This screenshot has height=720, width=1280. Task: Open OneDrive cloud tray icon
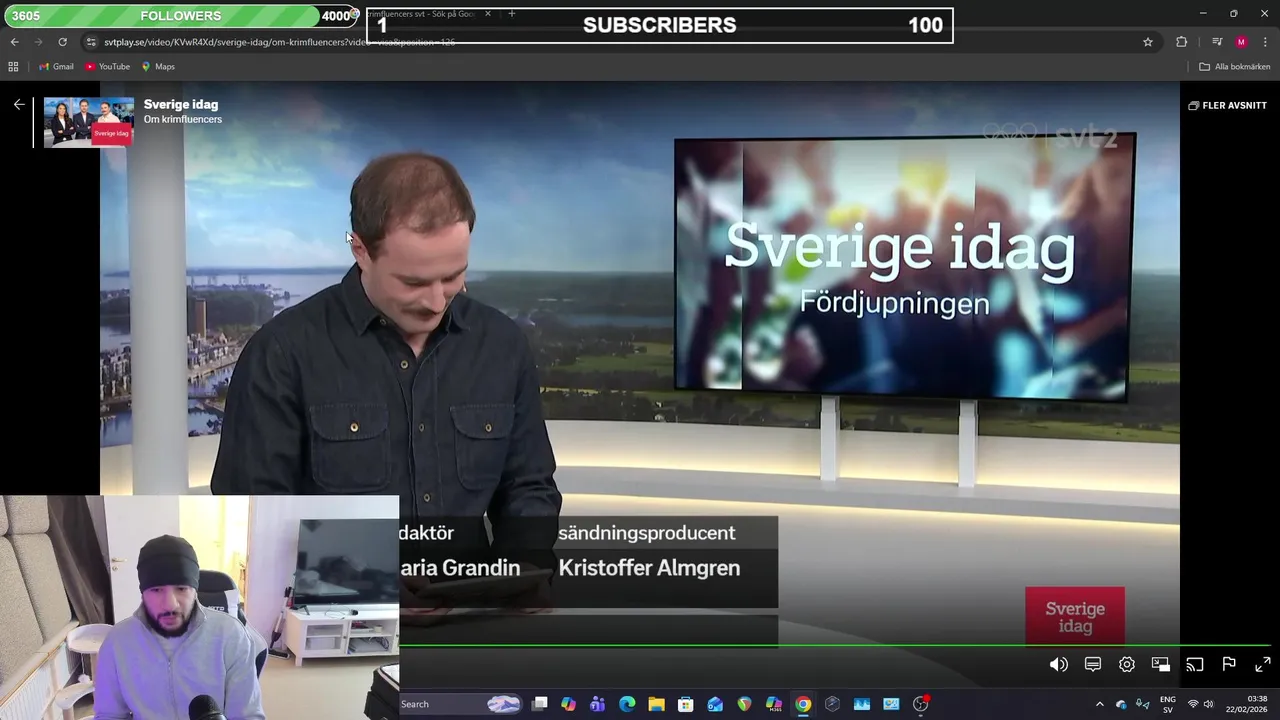(1121, 704)
